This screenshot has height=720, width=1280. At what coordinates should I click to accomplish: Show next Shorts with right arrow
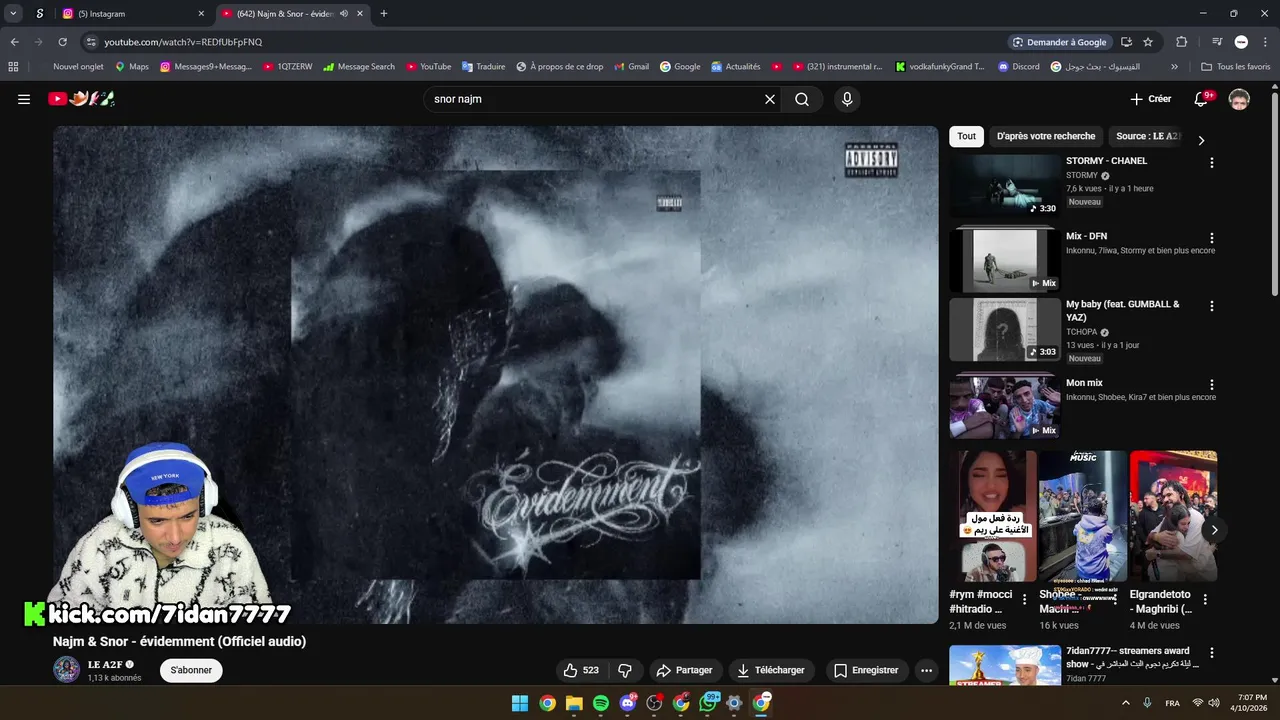pyautogui.click(x=1214, y=530)
